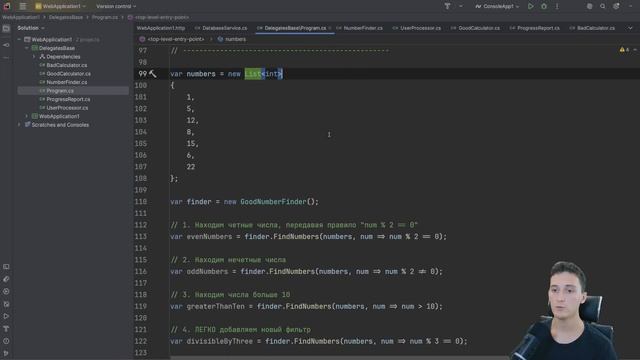Image resolution: width=640 pixels, height=360 pixels.
Task: Open more run actions vertical dots
Action: [557, 6]
